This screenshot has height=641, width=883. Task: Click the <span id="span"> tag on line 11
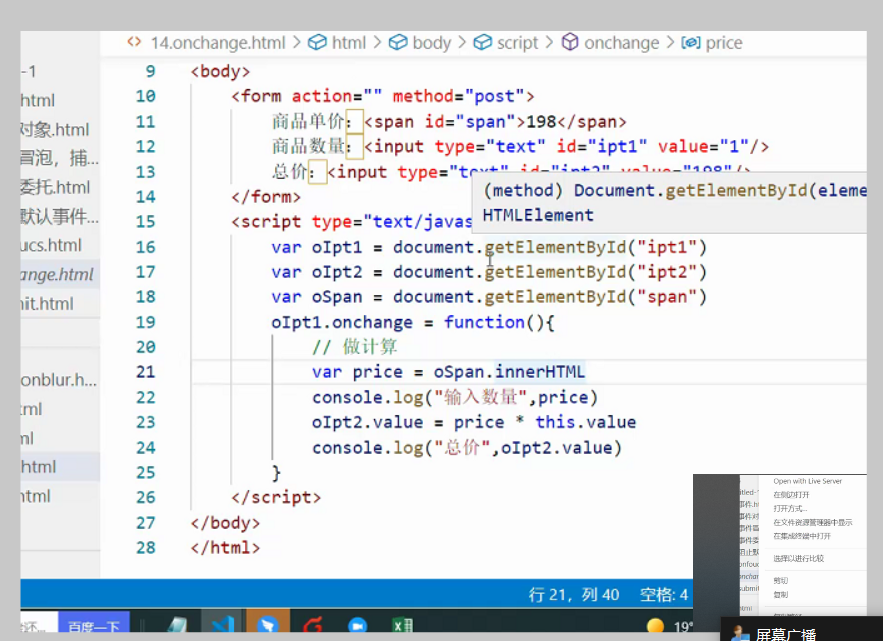tap(445, 122)
